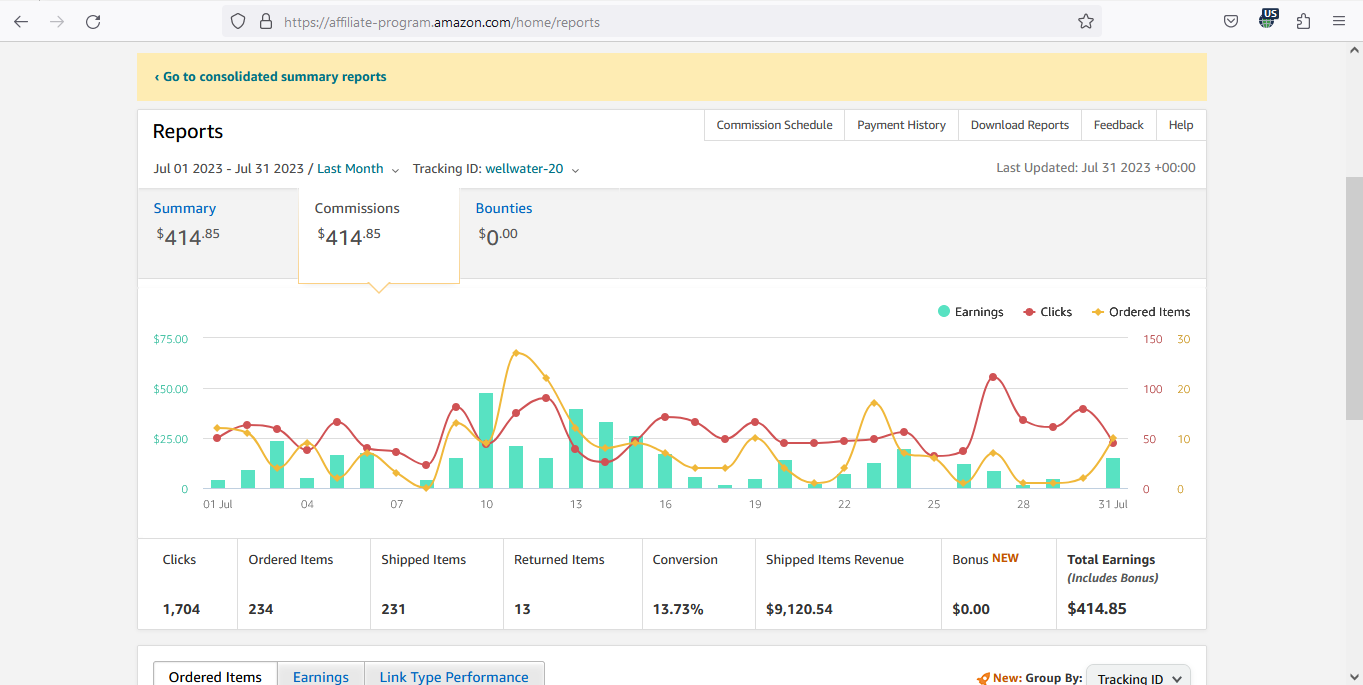Click the 150 clicks axis label
The image size is (1363, 685).
pyautogui.click(x=1153, y=339)
